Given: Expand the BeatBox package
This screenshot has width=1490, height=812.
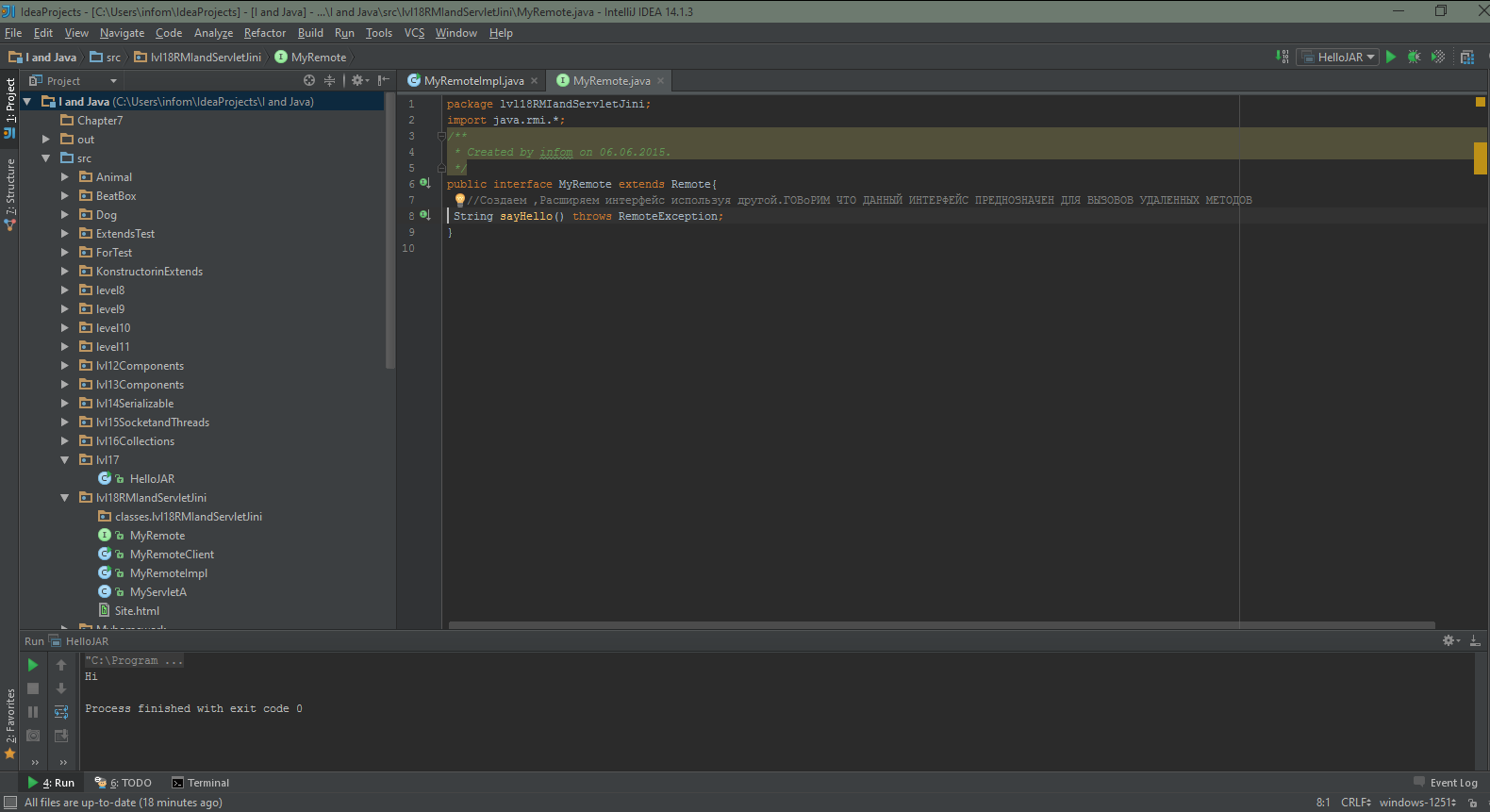Looking at the screenshot, I should 64,196.
